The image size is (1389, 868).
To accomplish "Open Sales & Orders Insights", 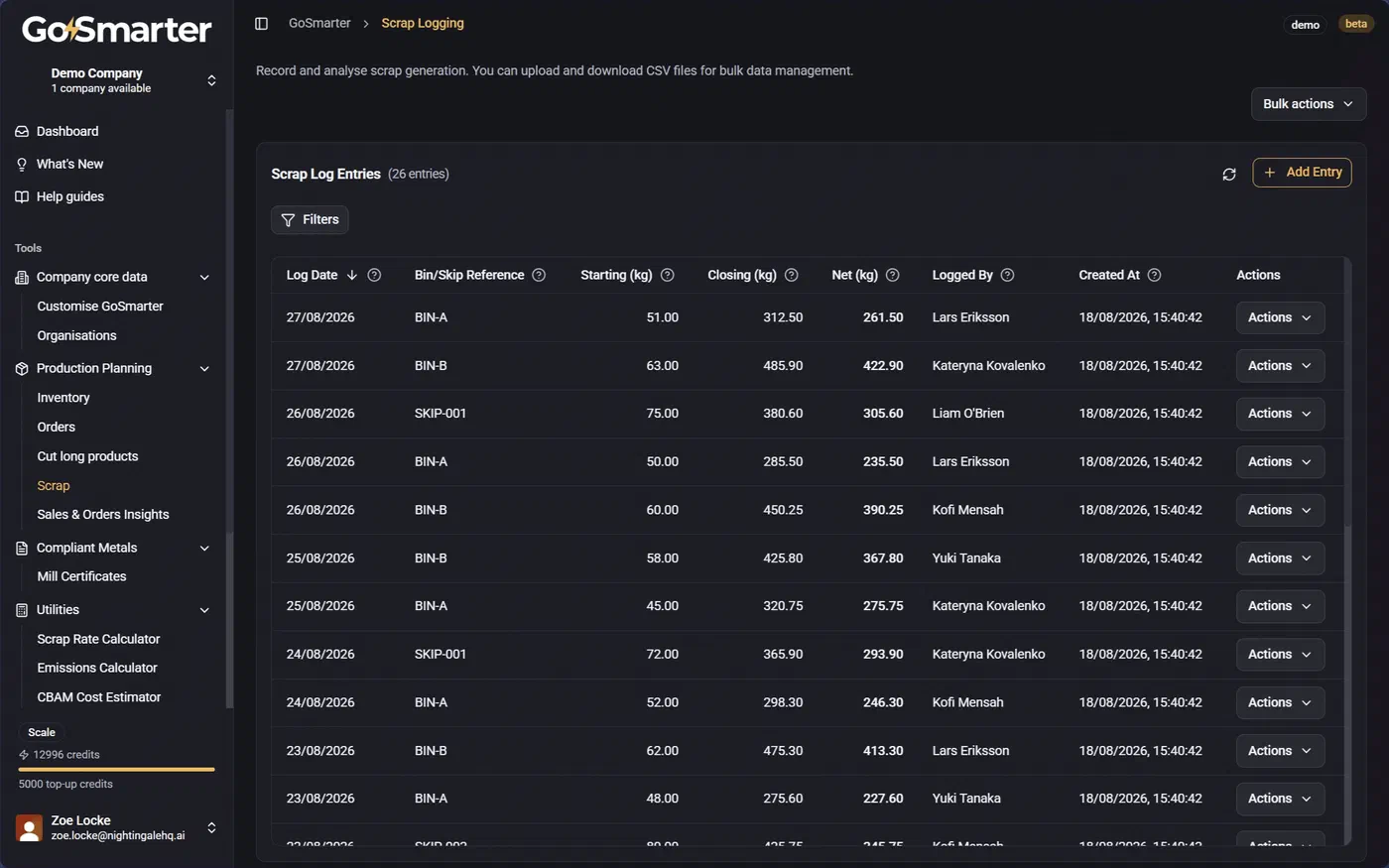I will 103,515.
